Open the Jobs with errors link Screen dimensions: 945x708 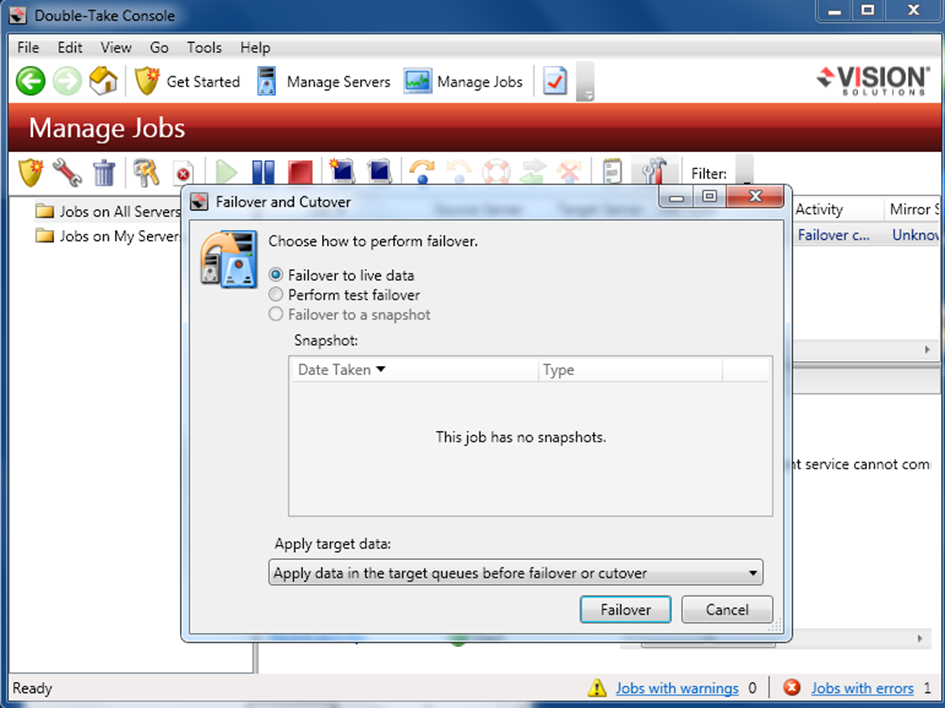point(862,688)
